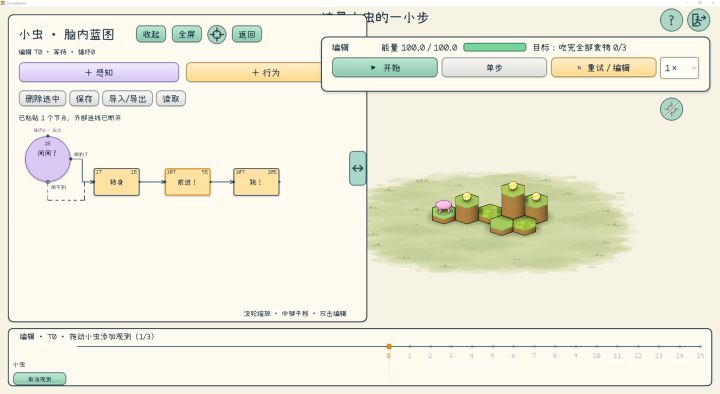
Task: Click the 能量 100.0 / 100.0 energy text
Action: coord(419,47)
